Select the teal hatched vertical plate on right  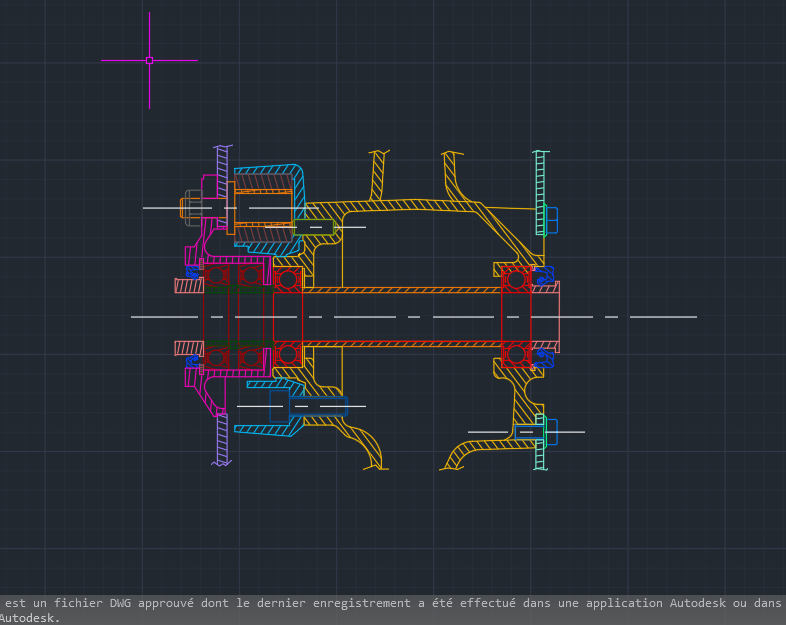click(x=540, y=180)
